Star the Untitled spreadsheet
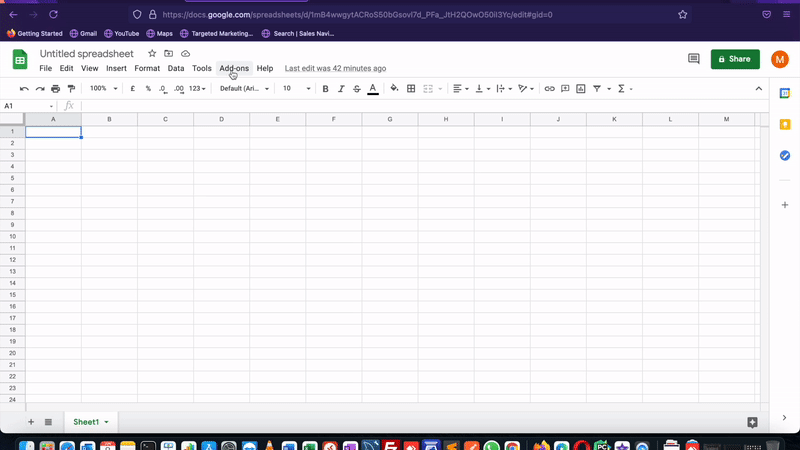The width and height of the screenshot is (800, 450). (152, 54)
